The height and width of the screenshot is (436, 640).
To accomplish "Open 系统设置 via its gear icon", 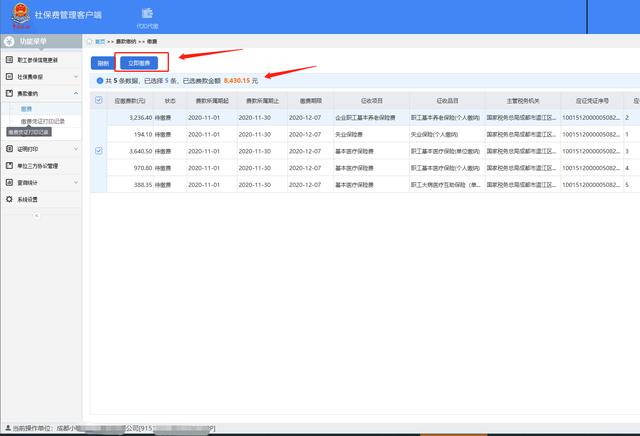I will [9, 199].
